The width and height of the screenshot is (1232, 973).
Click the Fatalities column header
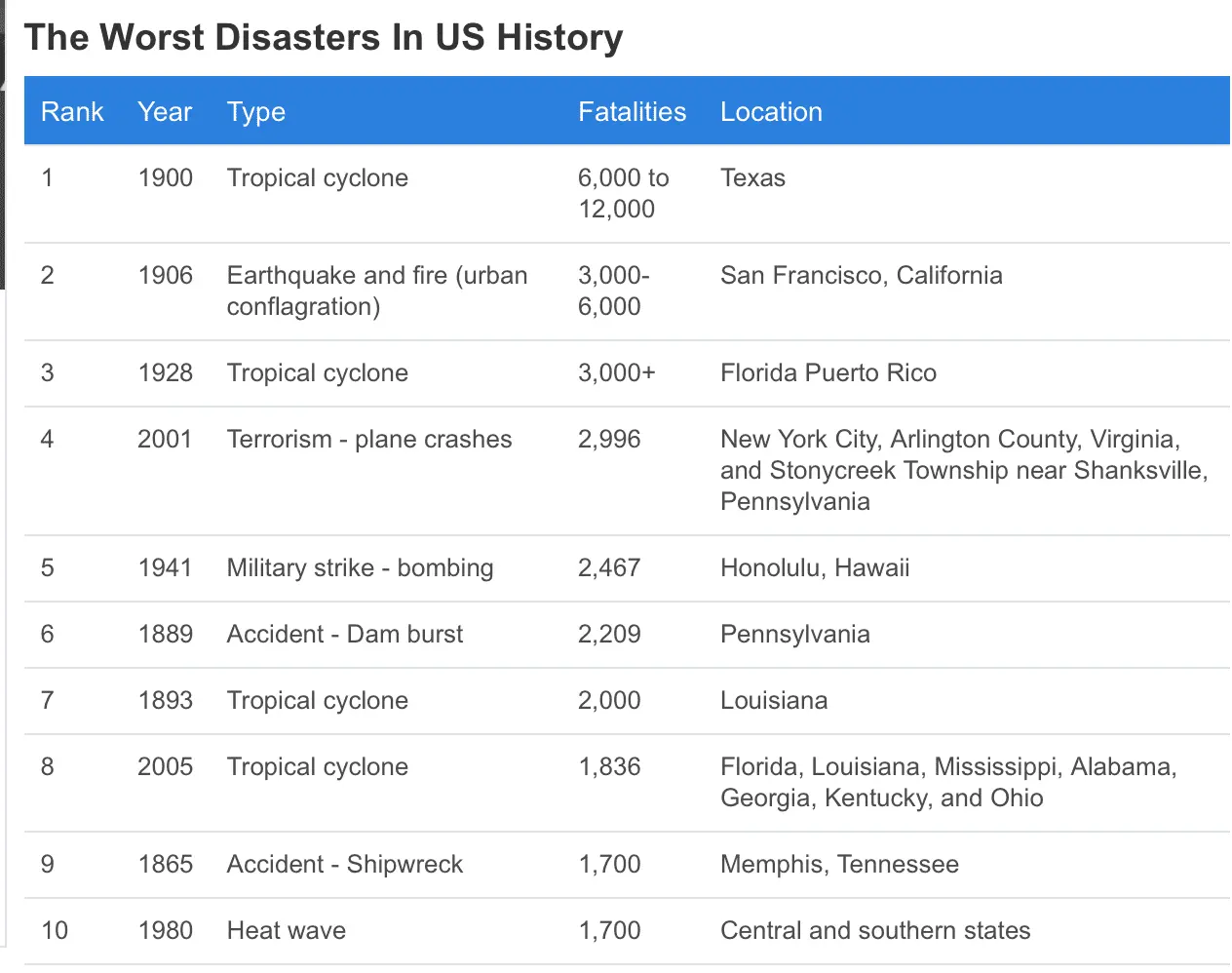[x=632, y=112]
